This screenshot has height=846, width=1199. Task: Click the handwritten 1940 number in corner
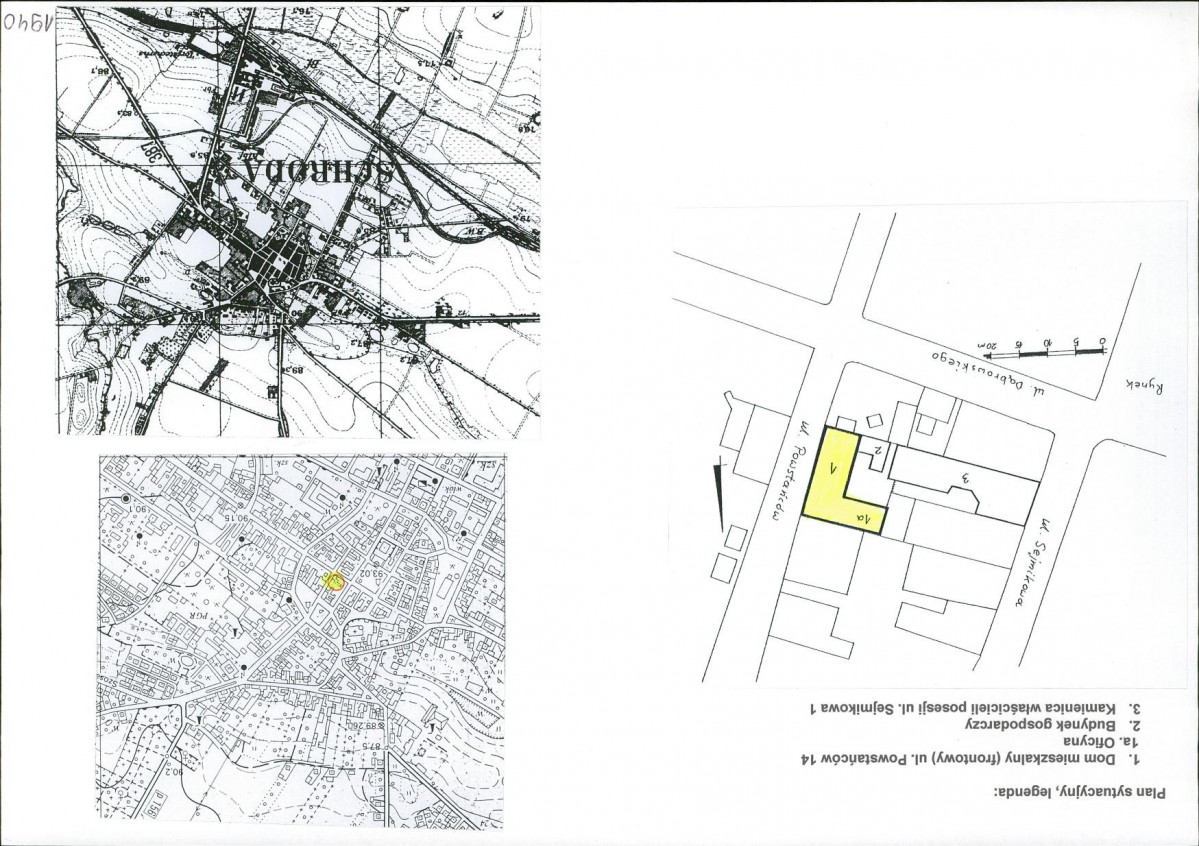pos(28,21)
